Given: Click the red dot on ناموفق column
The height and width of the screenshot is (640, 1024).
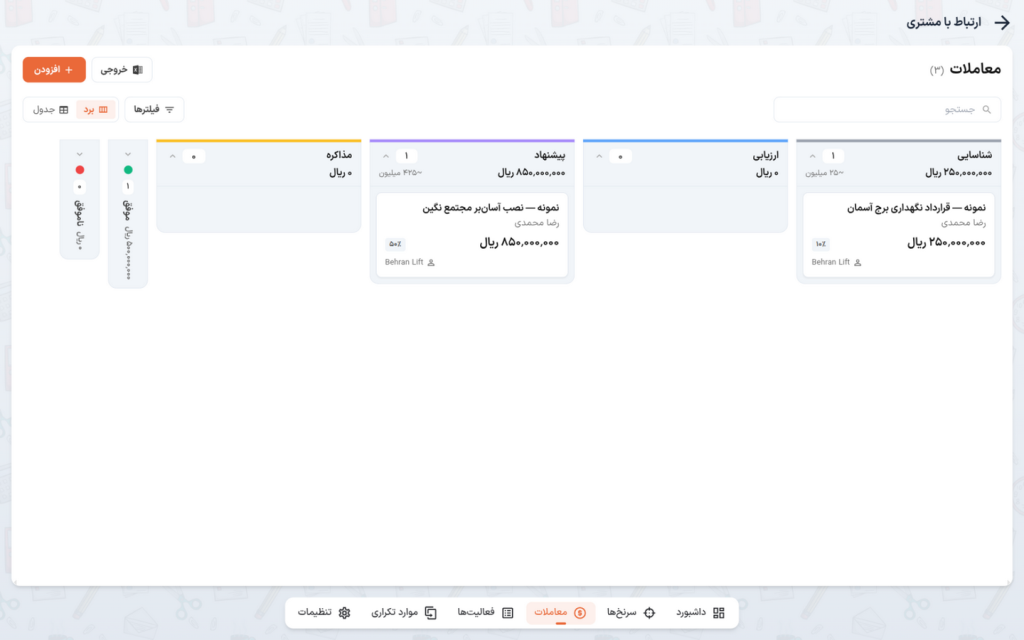Looking at the screenshot, I should [x=80, y=170].
